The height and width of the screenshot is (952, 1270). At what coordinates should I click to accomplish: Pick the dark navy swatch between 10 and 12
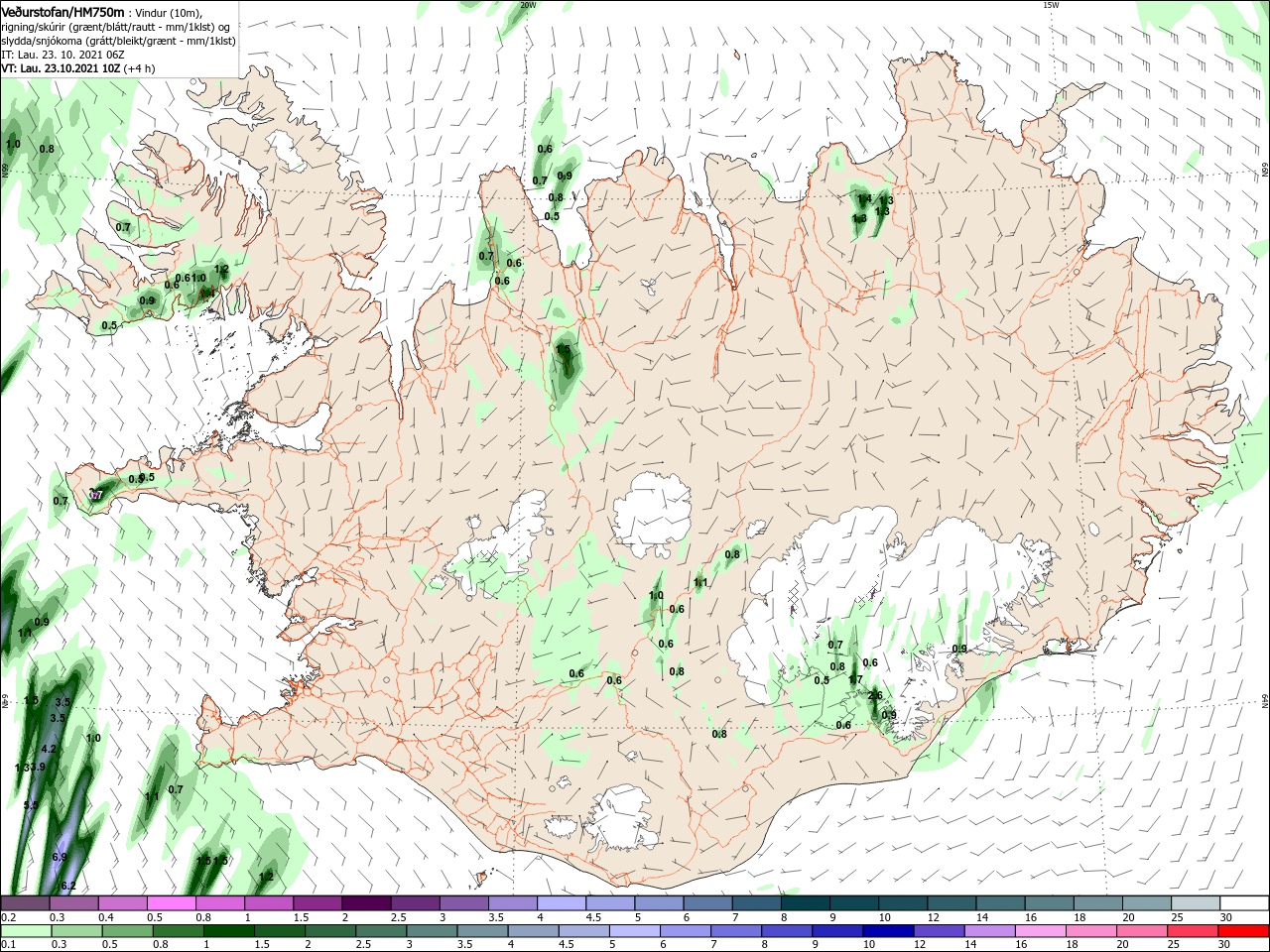click(886, 931)
